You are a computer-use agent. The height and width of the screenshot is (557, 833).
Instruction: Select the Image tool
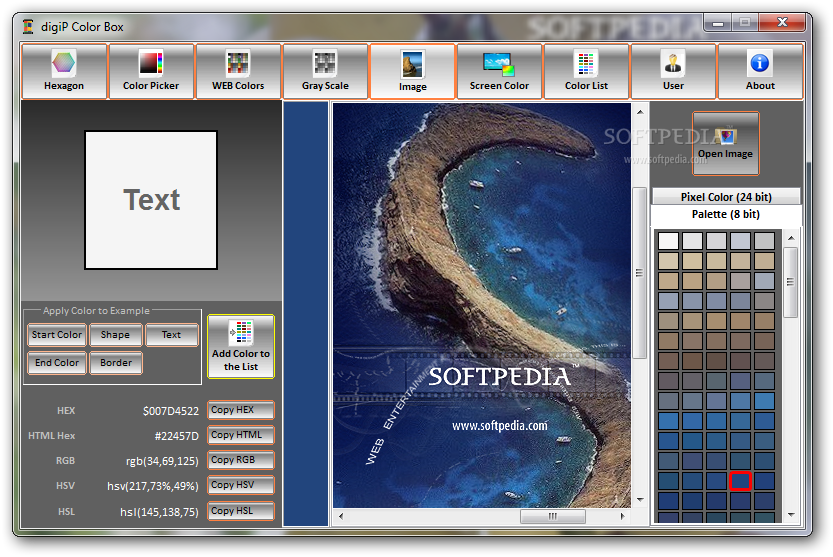point(413,71)
